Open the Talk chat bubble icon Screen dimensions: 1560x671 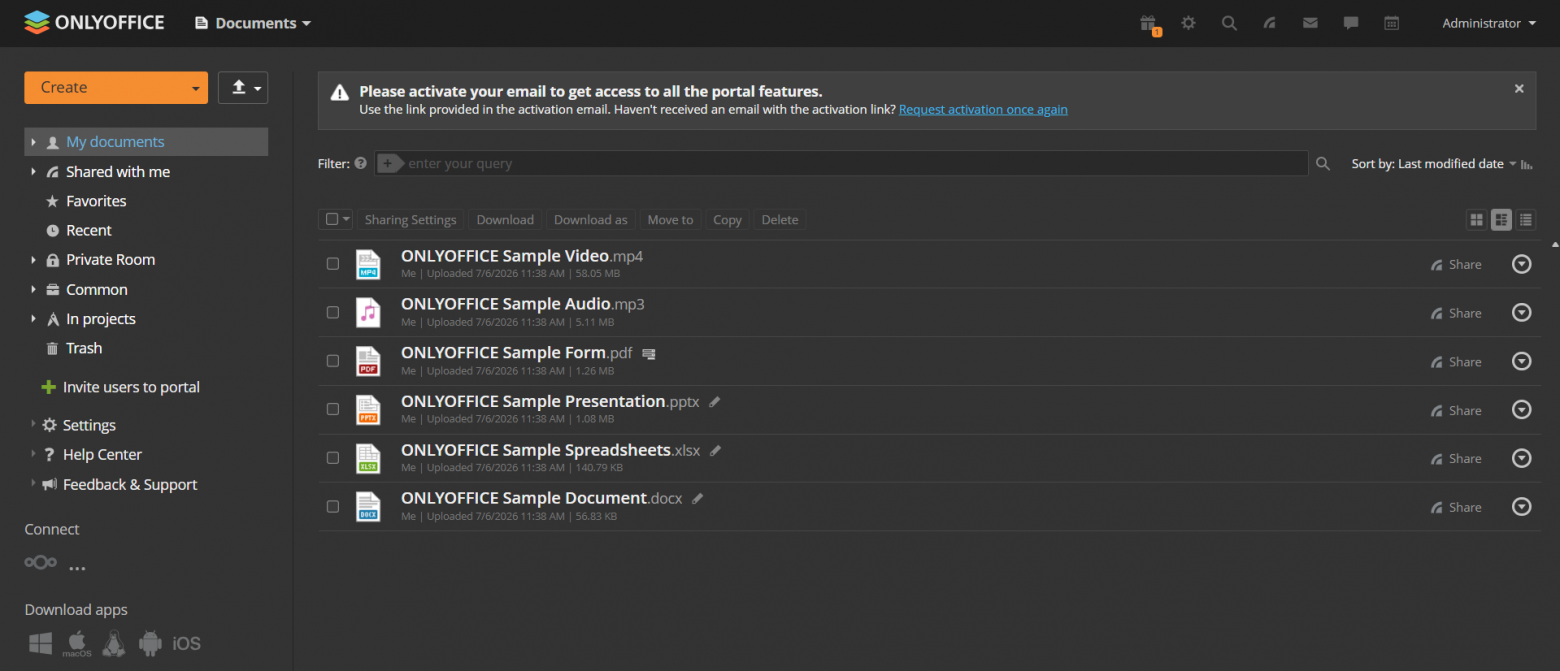1351,23
